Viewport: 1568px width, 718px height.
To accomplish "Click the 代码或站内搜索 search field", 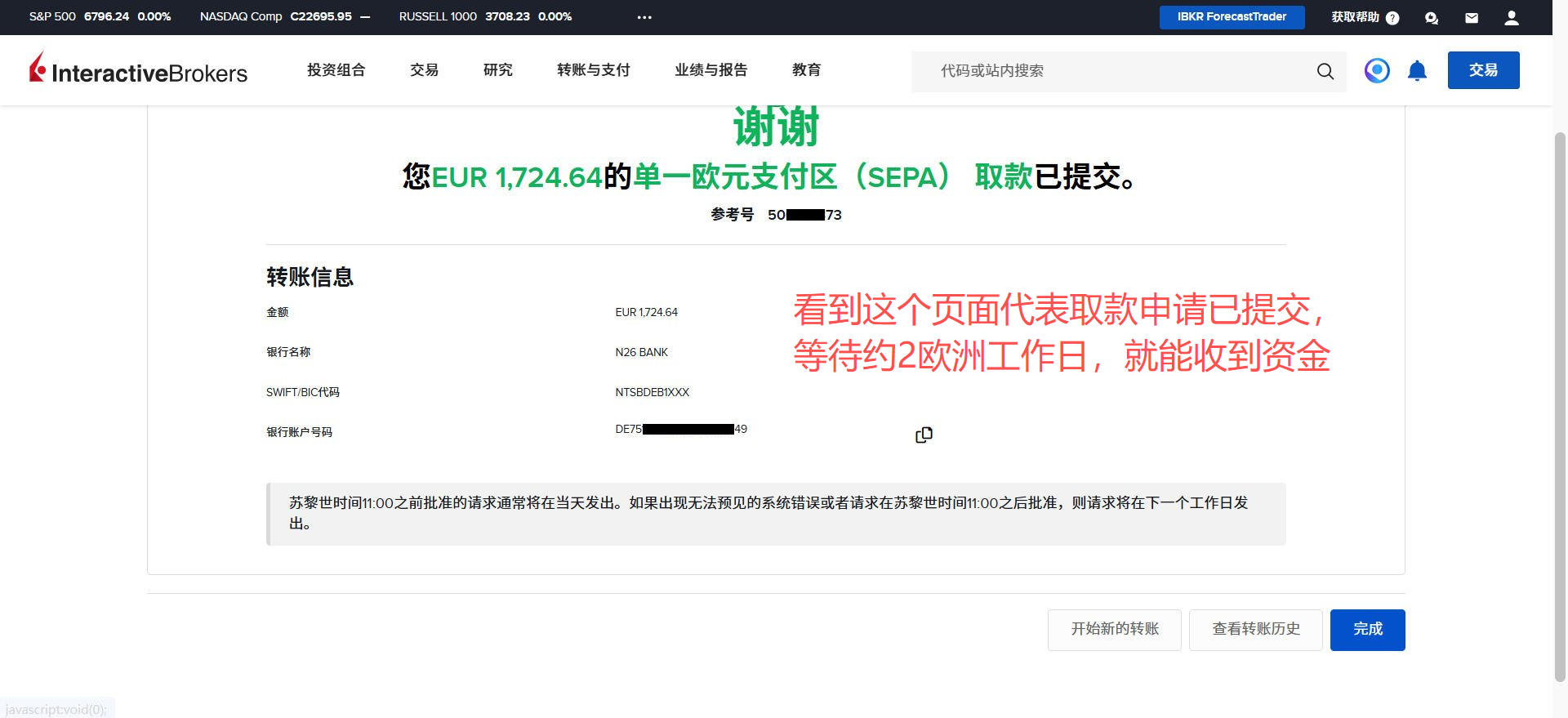I will 1111,71.
